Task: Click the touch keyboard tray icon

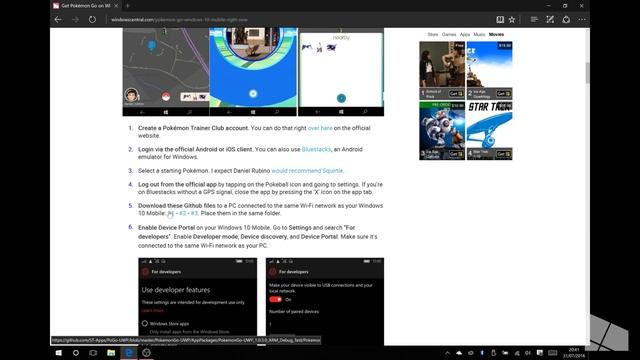Action: point(553,353)
